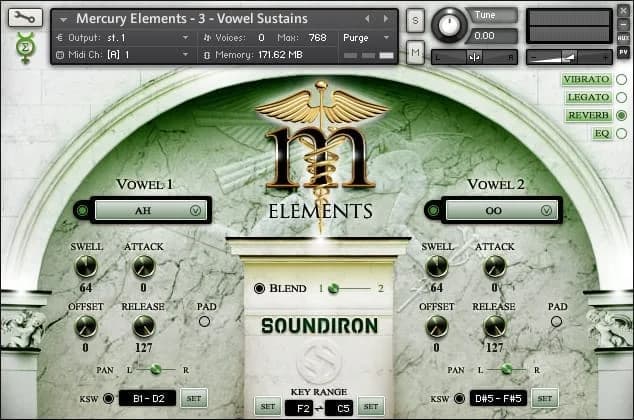Image resolution: width=634 pixels, height=420 pixels.
Task: Click the Soundiron logo
Action: (x=319, y=326)
